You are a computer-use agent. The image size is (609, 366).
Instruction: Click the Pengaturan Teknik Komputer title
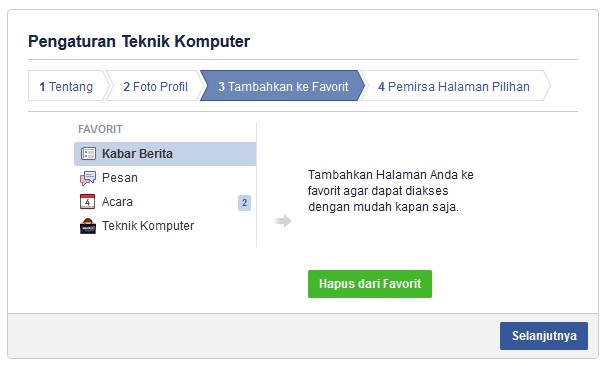coord(139,41)
